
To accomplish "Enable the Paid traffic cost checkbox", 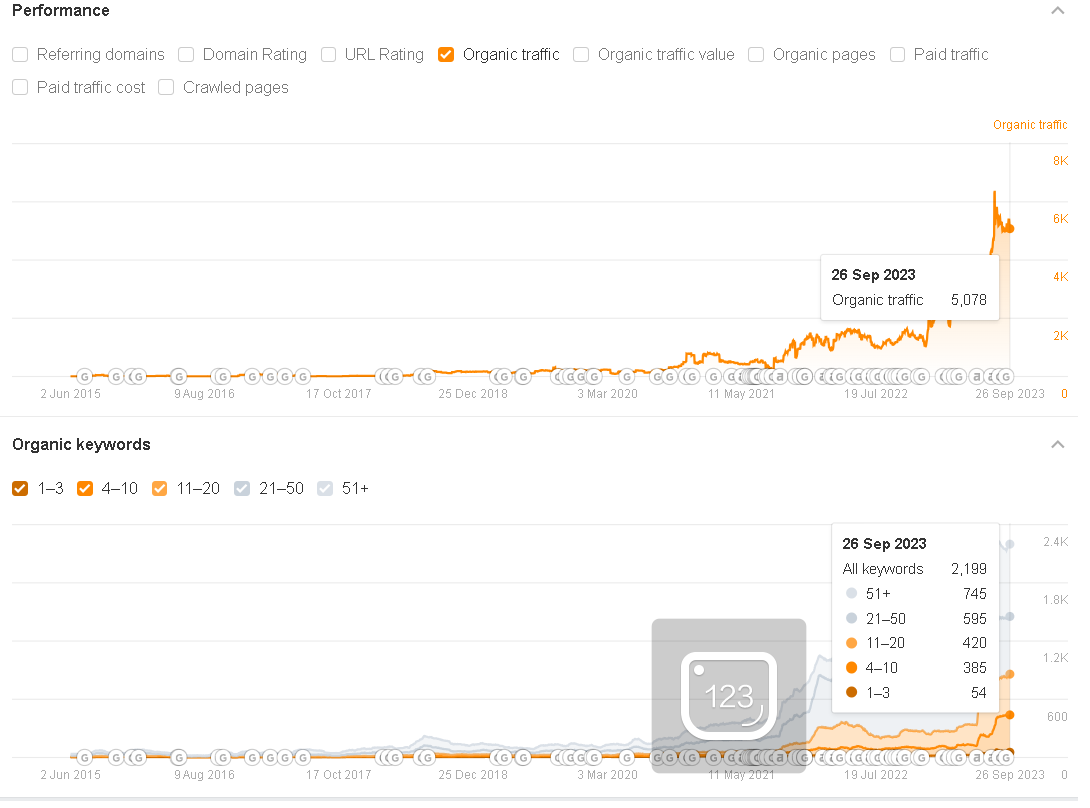I will click(20, 87).
